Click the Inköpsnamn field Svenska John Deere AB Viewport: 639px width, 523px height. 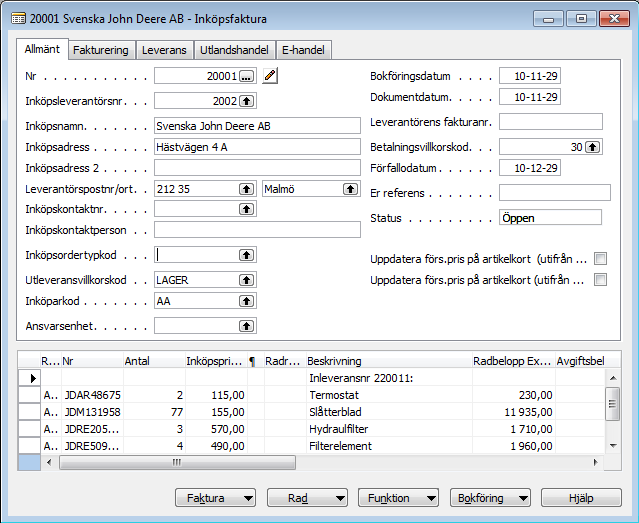tap(258, 126)
